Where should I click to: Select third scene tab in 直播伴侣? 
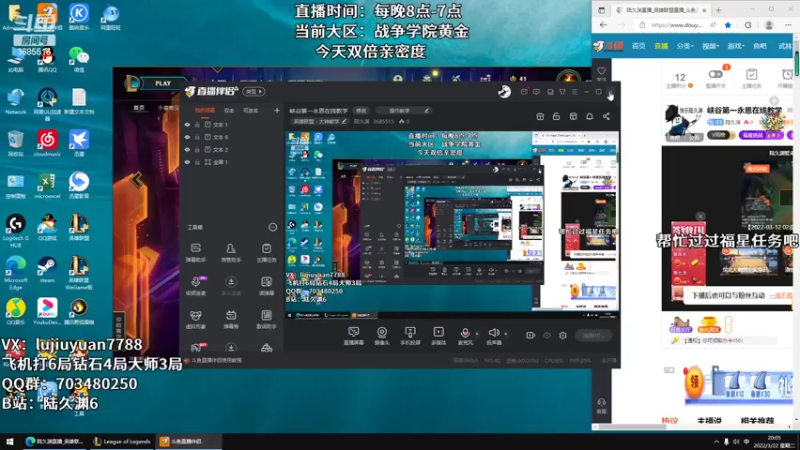tap(251, 110)
